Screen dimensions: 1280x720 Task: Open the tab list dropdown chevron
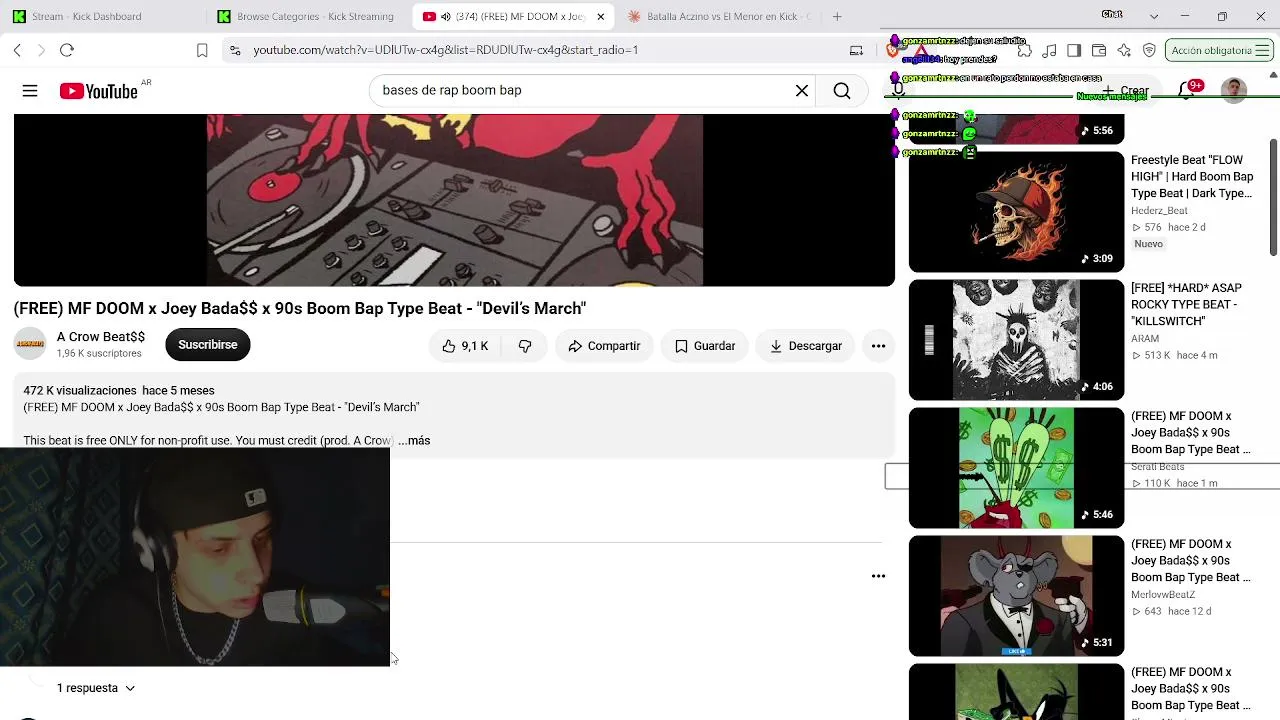pyautogui.click(x=1154, y=16)
